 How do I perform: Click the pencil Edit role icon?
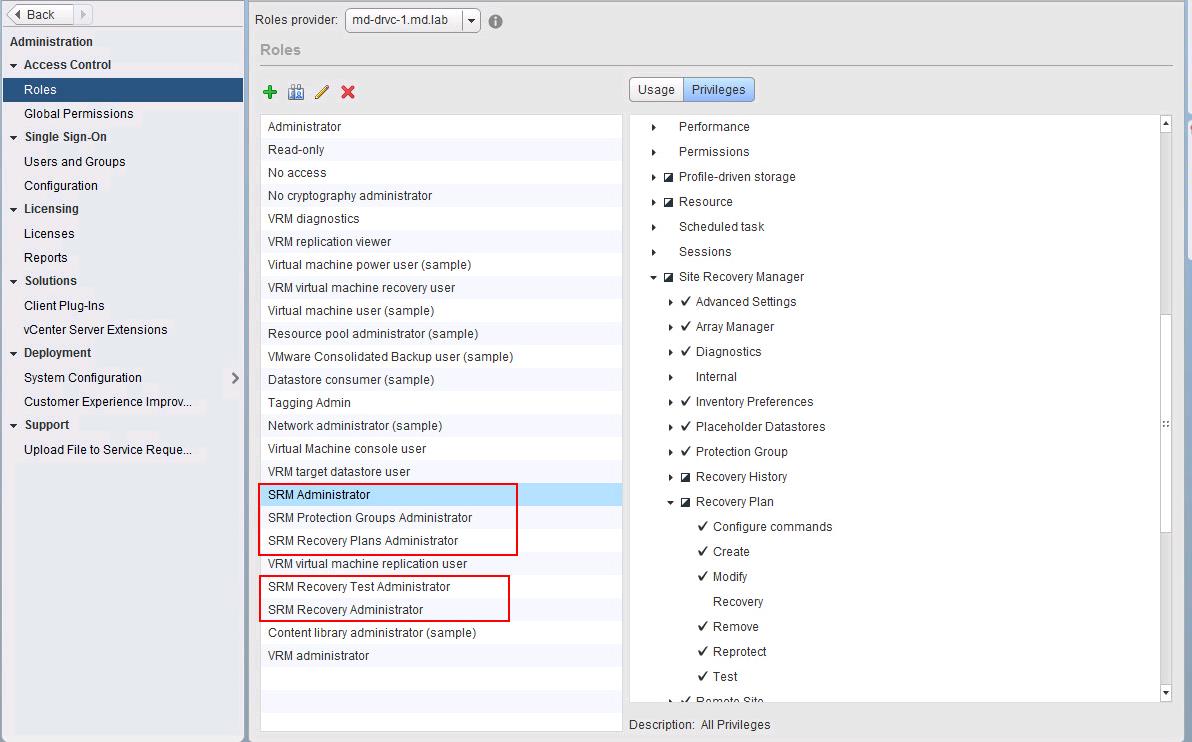click(x=322, y=92)
